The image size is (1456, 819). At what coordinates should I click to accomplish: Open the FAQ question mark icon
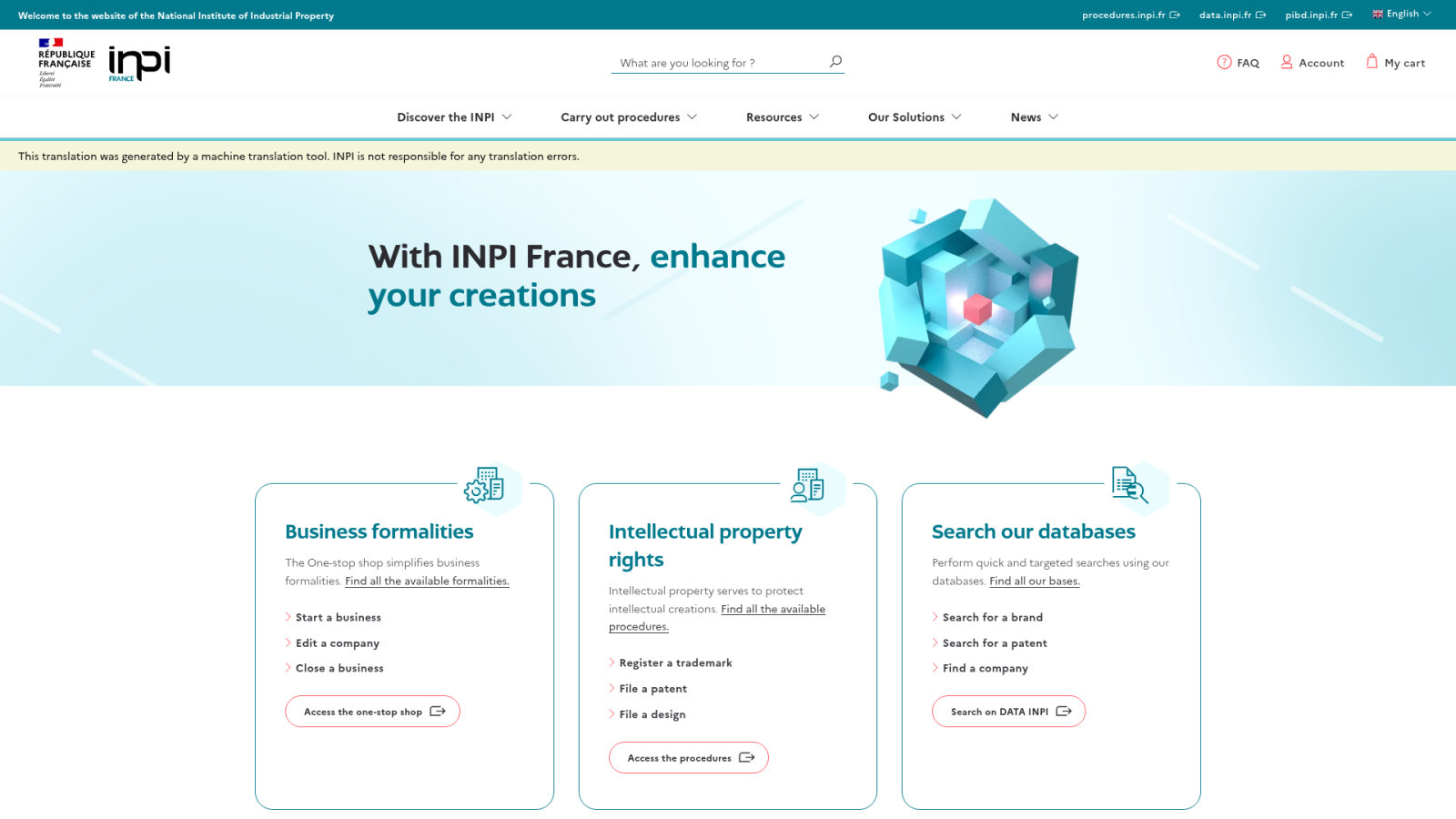1224,62
